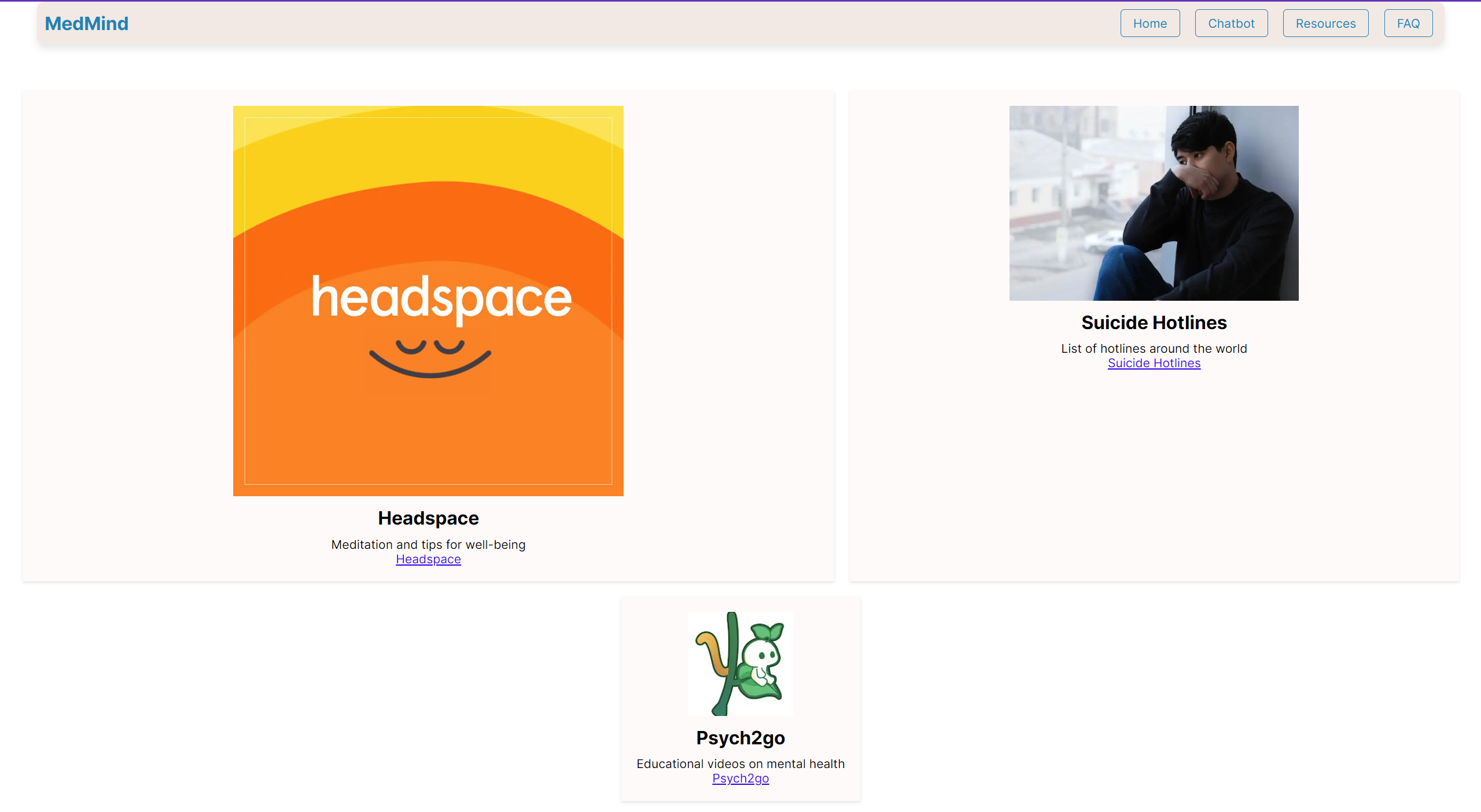Follow the Suicide Hotlines link

click(1154, 363)
